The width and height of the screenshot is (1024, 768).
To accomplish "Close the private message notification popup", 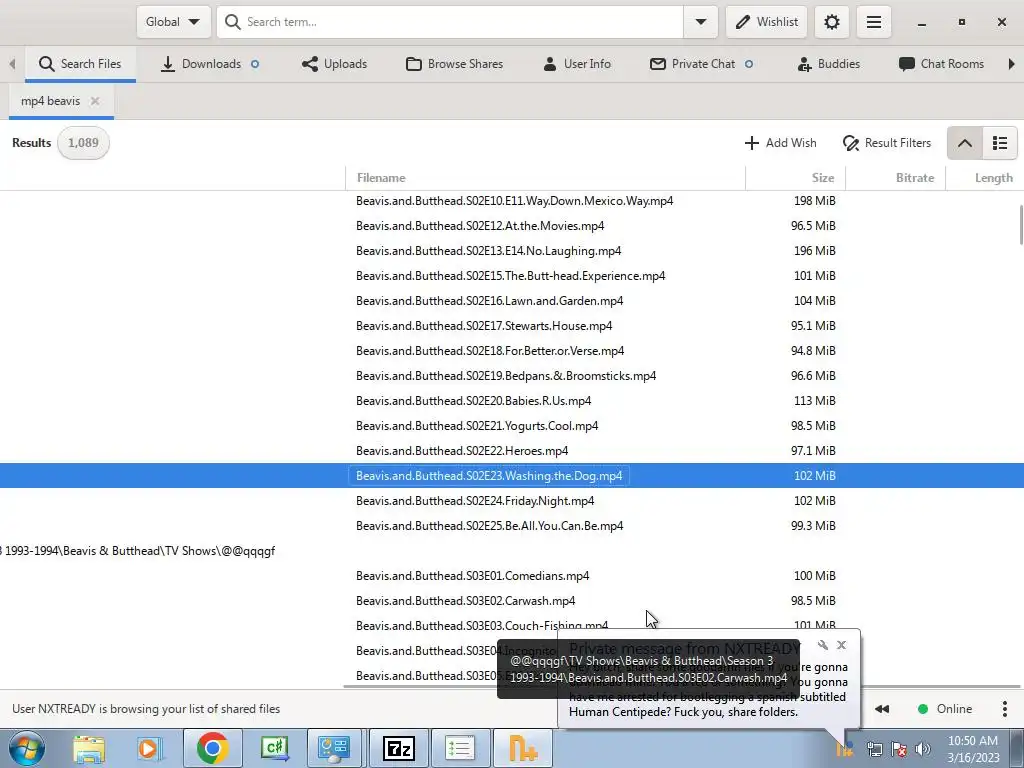I will coord(841,645).
